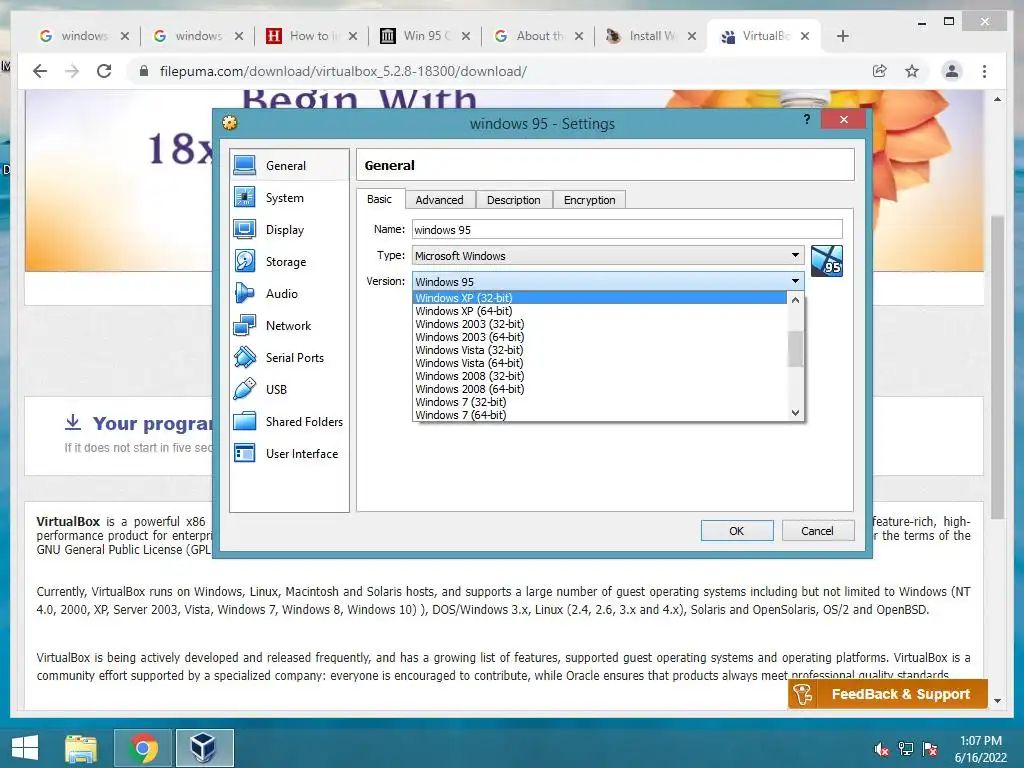
Task: Click the Windows 95 OS type icon
Action: coord(826,261)
